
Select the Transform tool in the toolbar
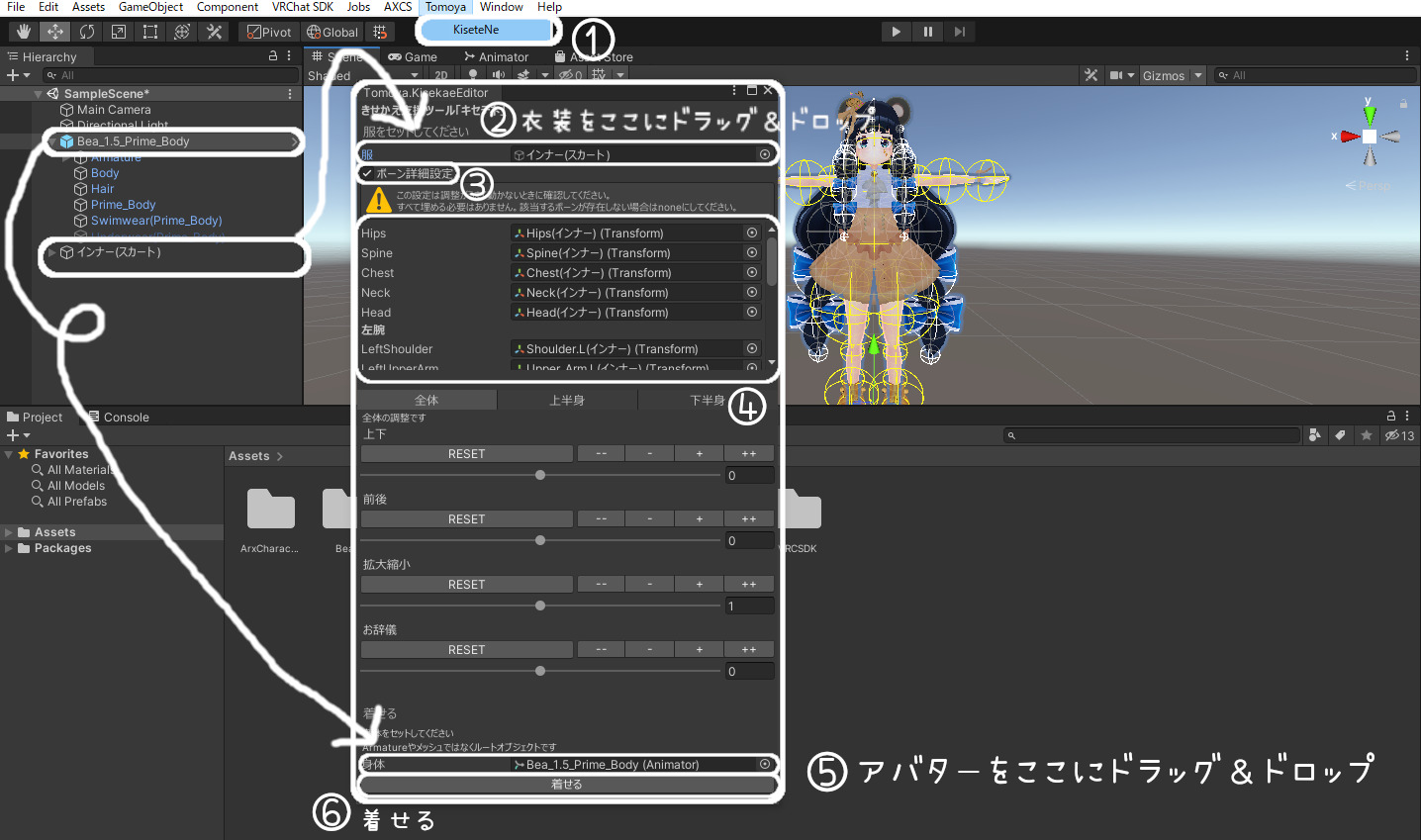(x=182, y=32)
